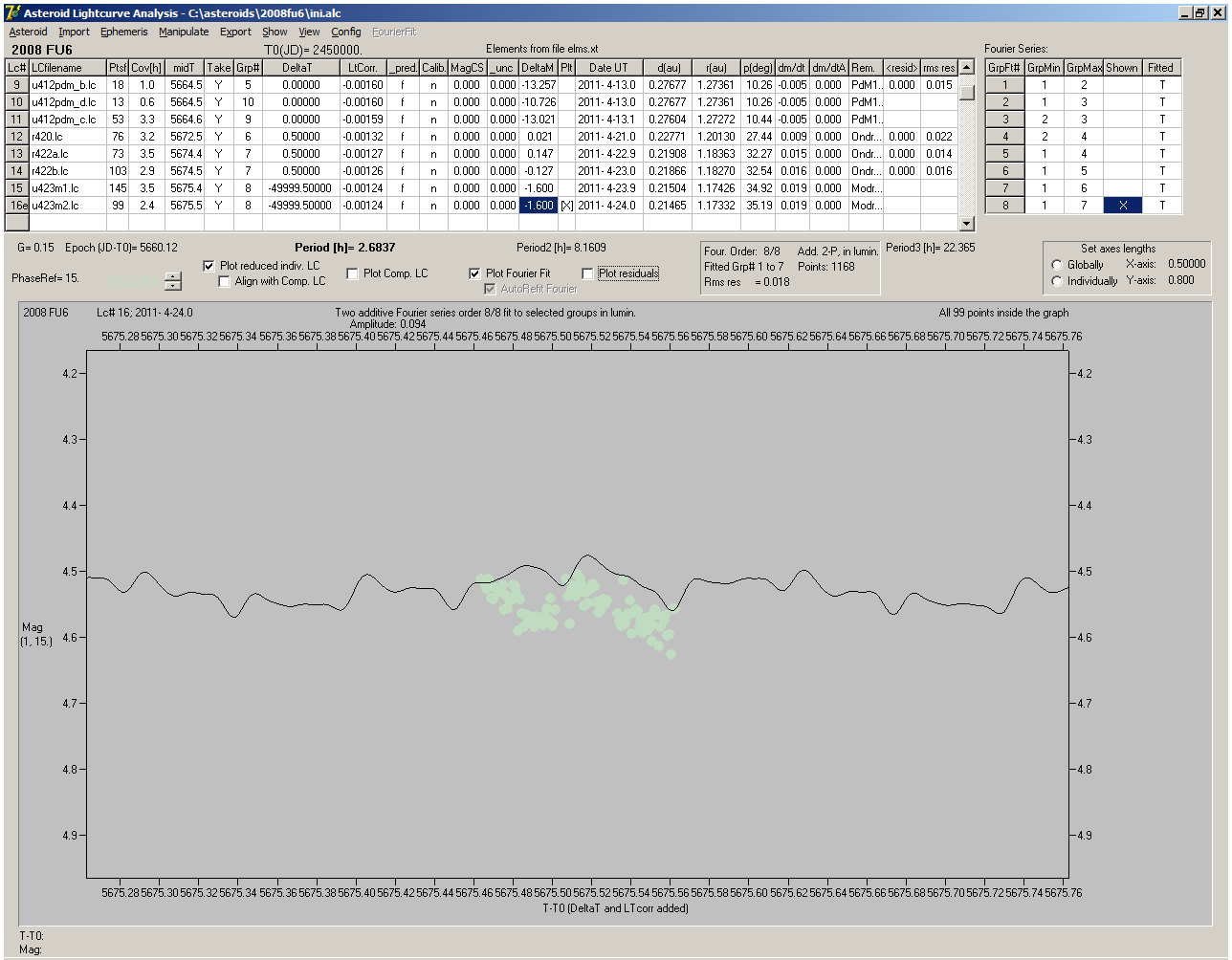
Task: Open the Show menu
Action: coord(275,32)
